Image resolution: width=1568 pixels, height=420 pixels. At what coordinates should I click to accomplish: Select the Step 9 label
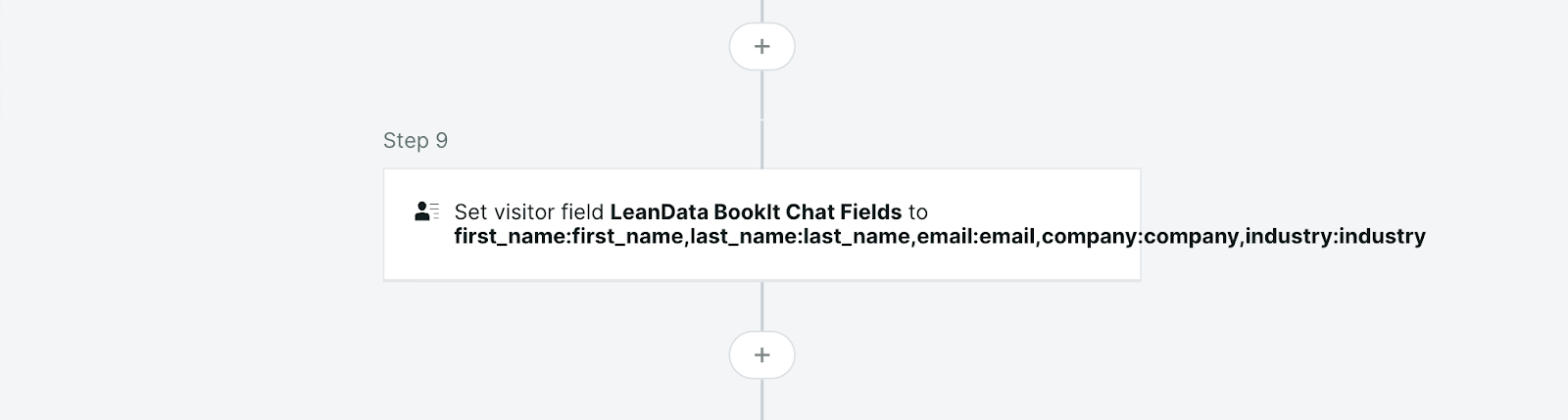[416, 141]
